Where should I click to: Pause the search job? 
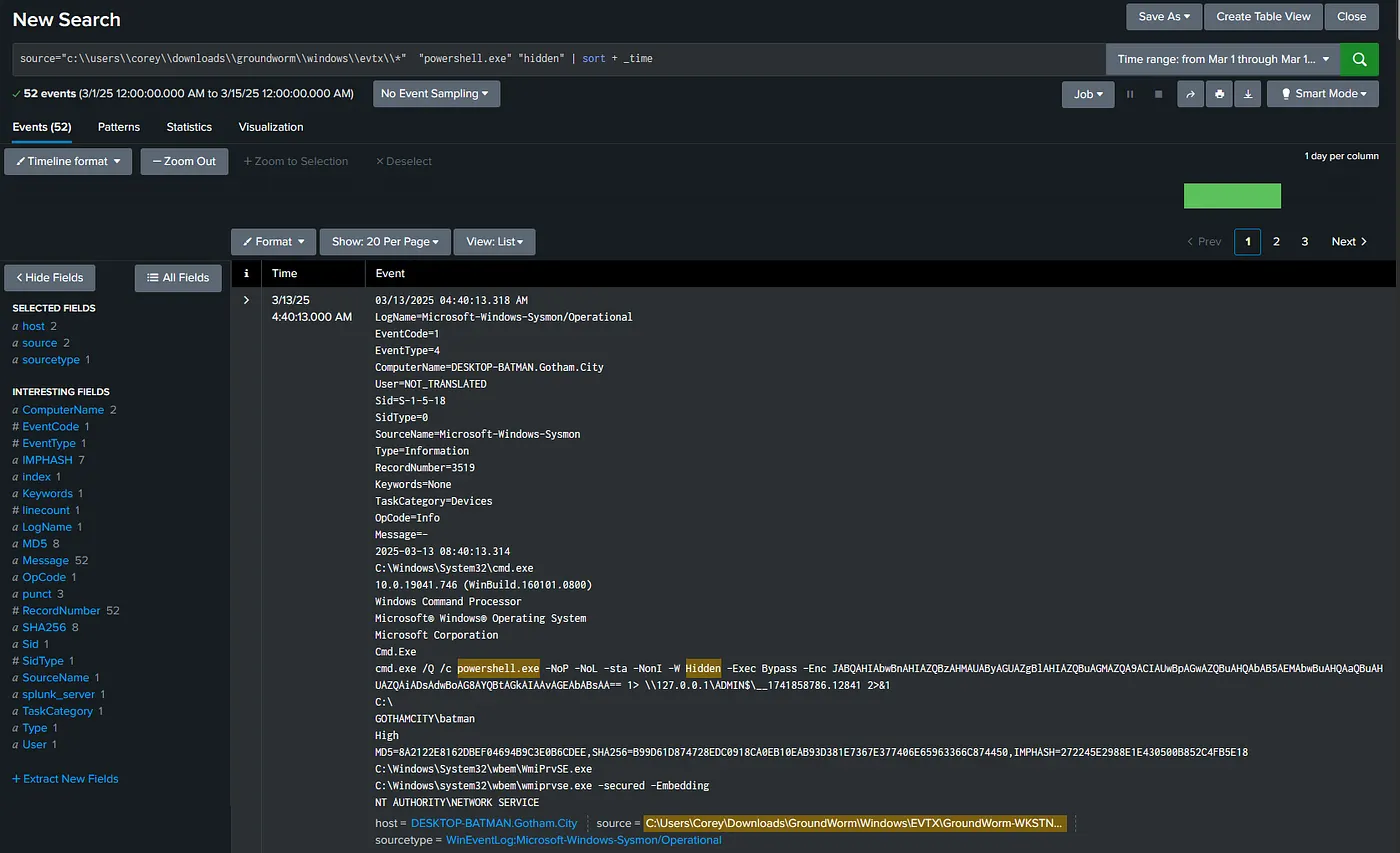click(1130, 94)
